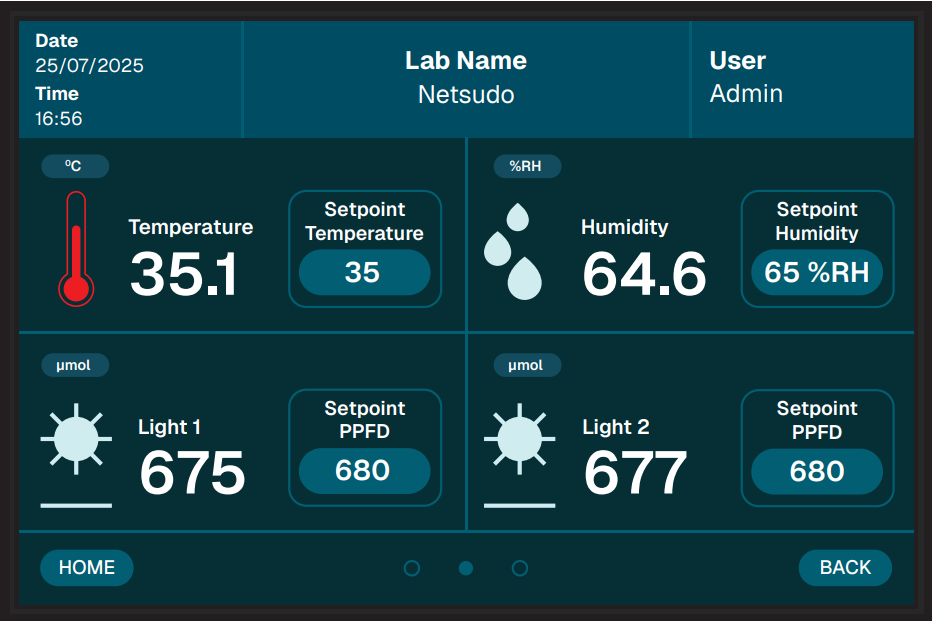932x621 pixels.
Task: Switch to third page indicator dot
Action: [x=520, y=568]
